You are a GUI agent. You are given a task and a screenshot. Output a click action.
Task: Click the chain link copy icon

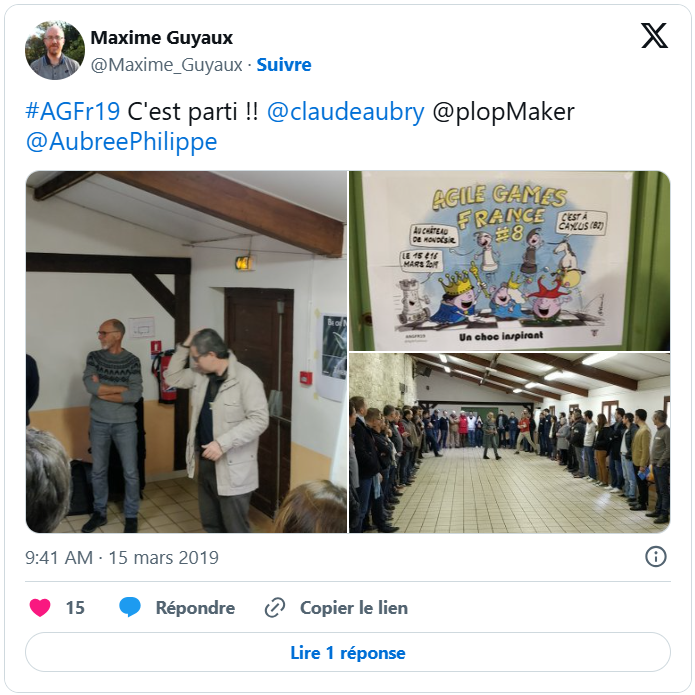click(x=275, y=607)
